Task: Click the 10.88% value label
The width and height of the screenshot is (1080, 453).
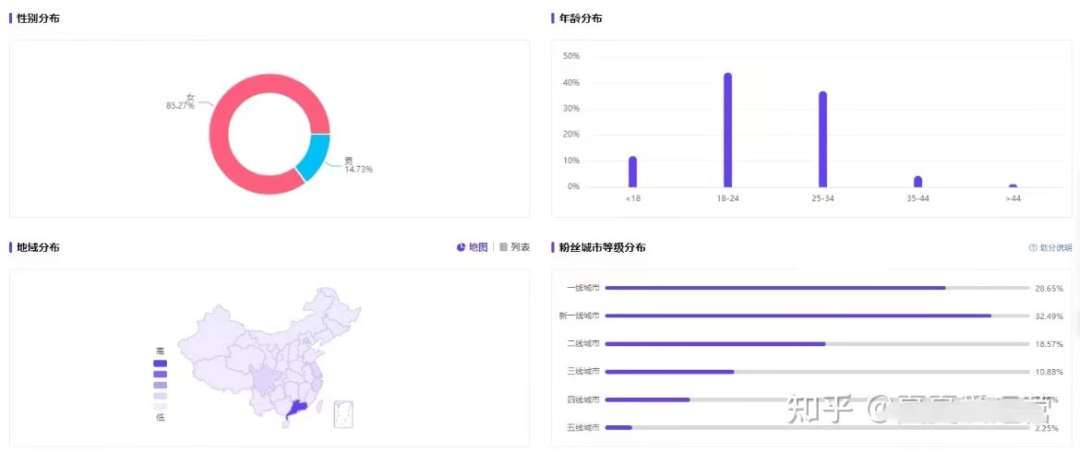Action: pos(1049,372)
